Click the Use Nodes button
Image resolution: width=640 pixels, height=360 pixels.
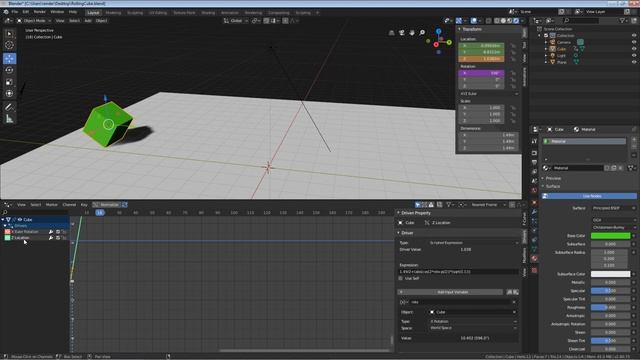[x=589, y=196]
